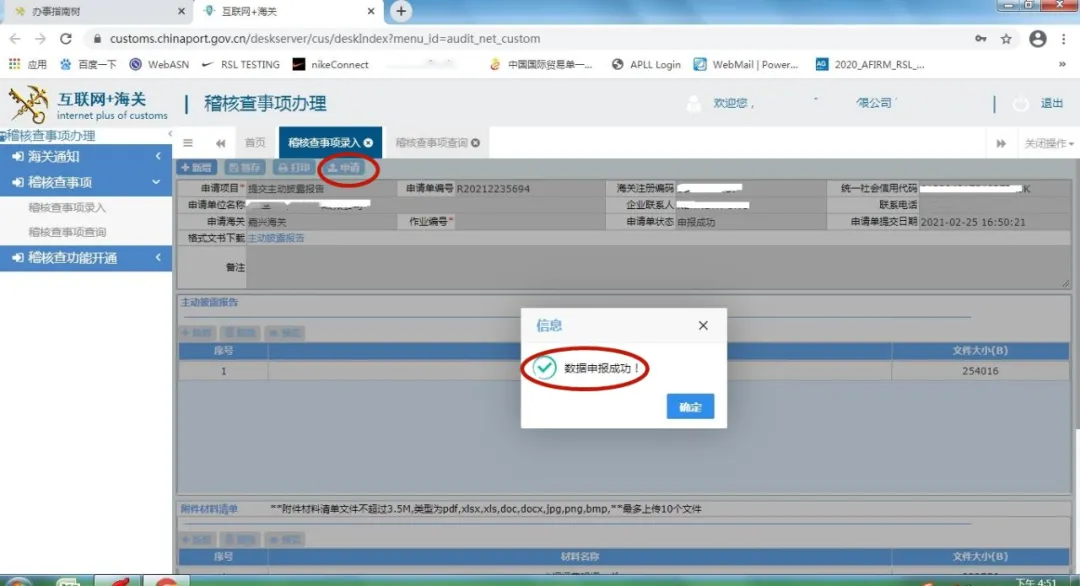Click the application number R20212235694
The width and height of the screenshot is (1080, 586).
493,189
